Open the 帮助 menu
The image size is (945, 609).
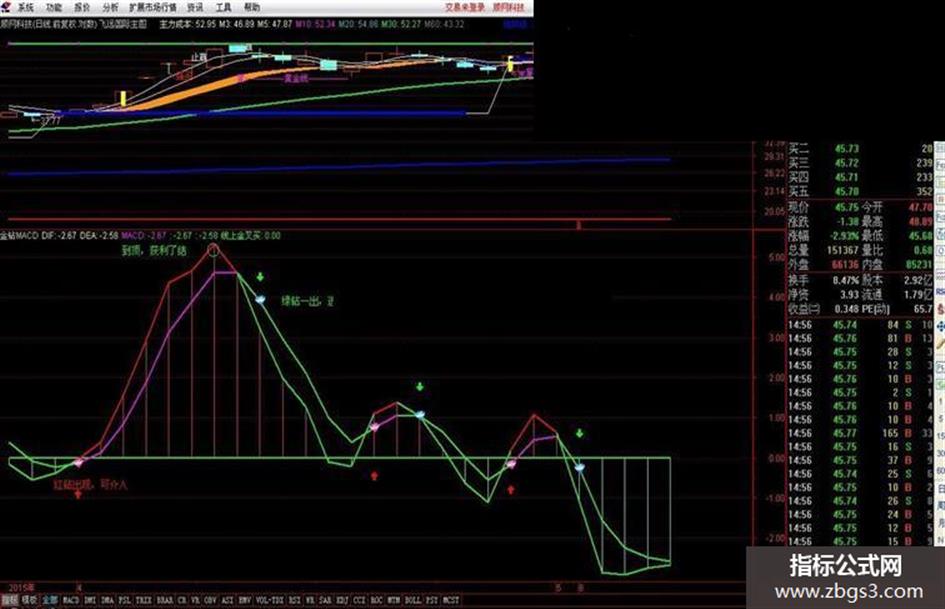pos(252,7)
